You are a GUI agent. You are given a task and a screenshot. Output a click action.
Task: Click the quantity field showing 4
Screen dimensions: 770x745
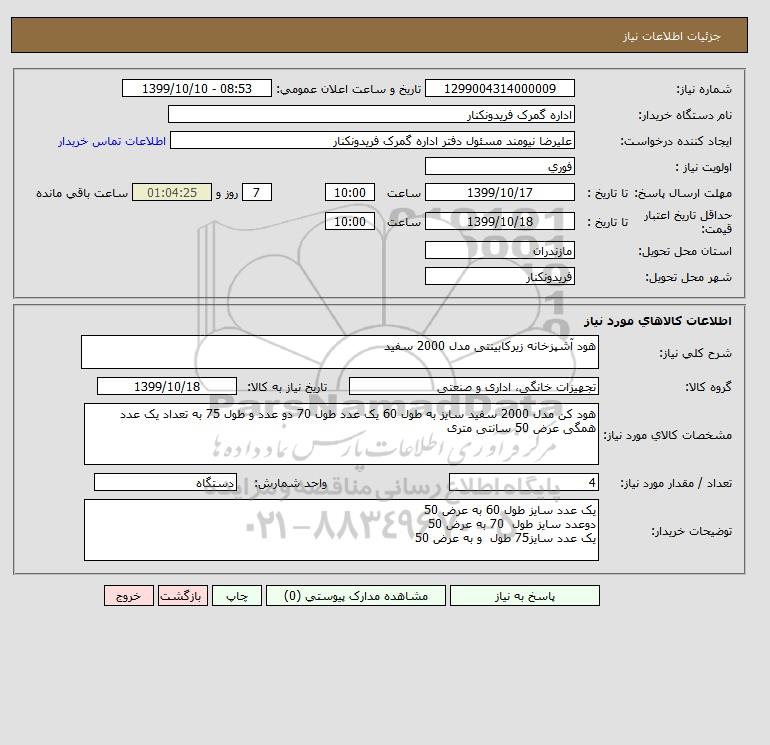523,482
